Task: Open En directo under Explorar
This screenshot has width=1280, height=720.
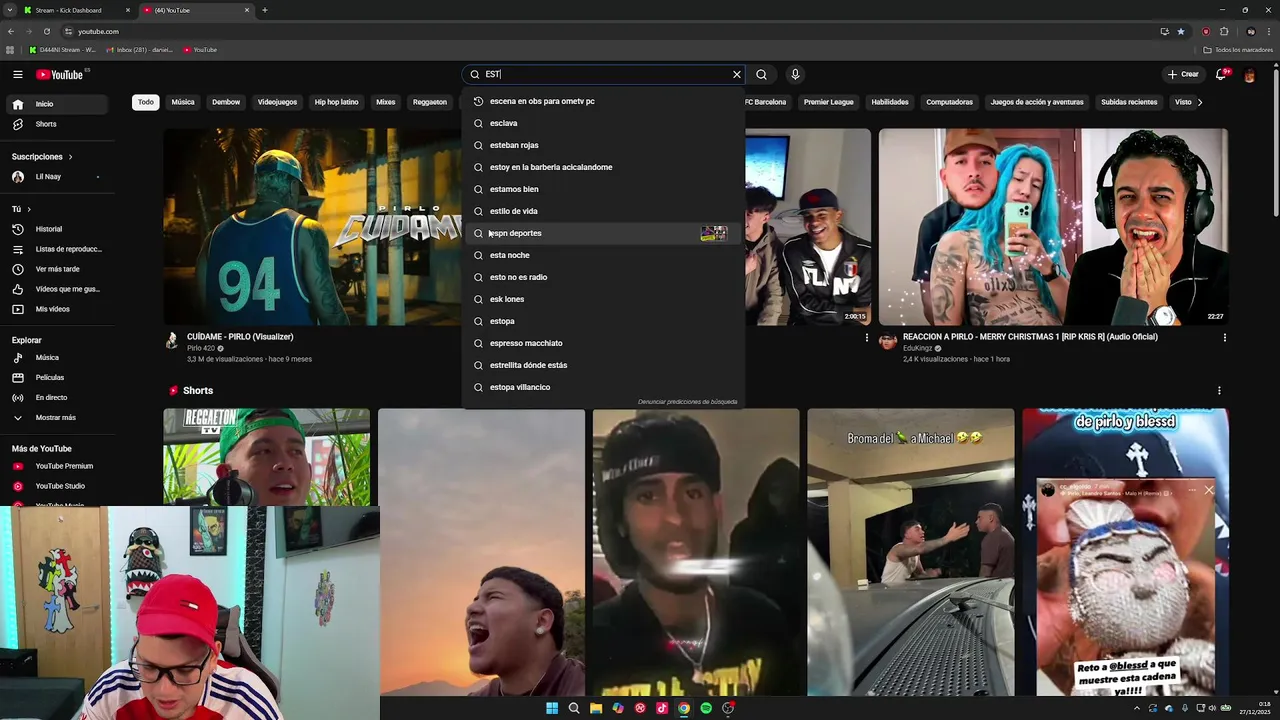Action: pyautogui.click(x=57, y=397)
